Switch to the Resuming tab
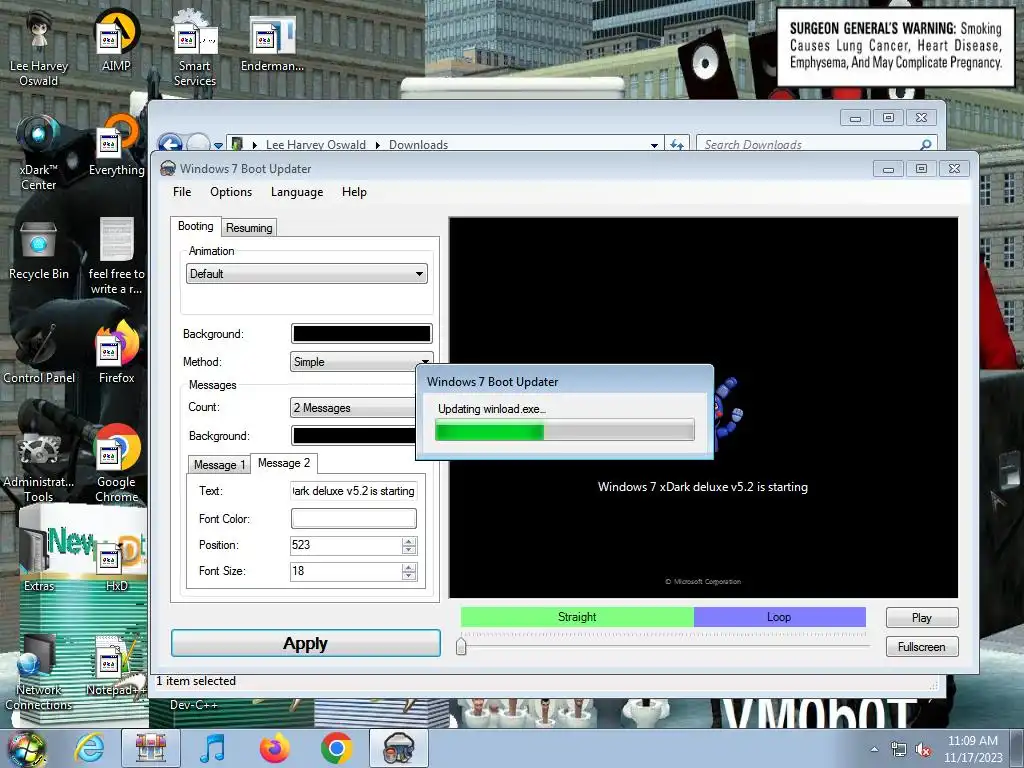Viewport: 1024px width, 768px height. [249, 227]
